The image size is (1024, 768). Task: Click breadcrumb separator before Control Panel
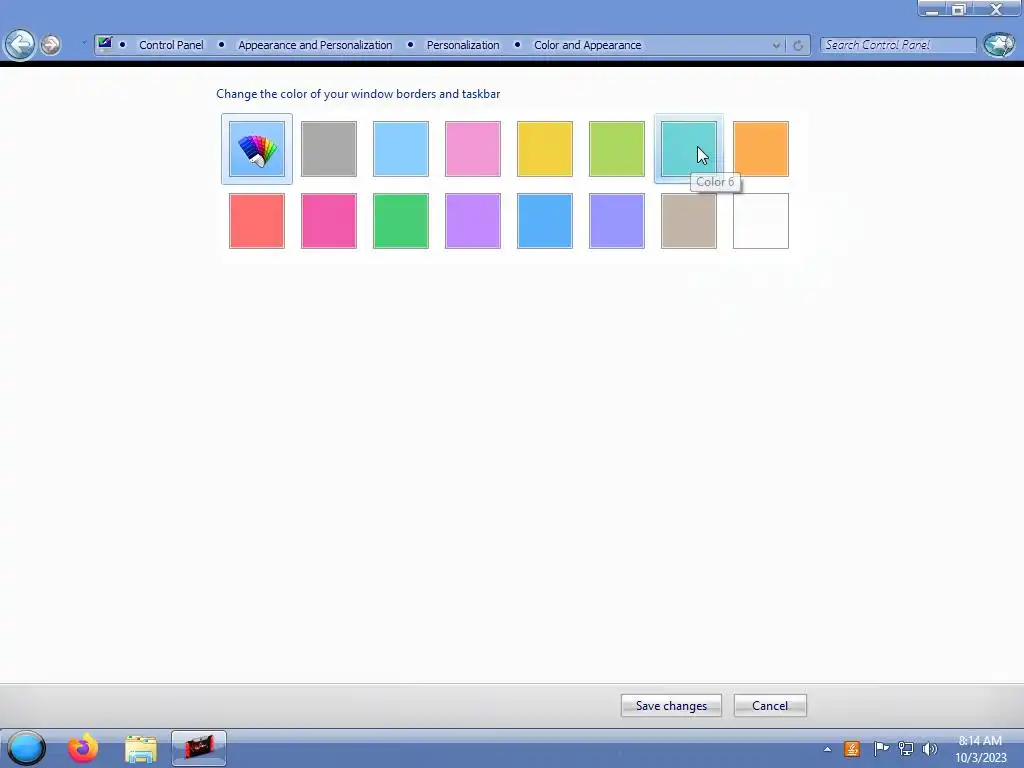point(122,44)
